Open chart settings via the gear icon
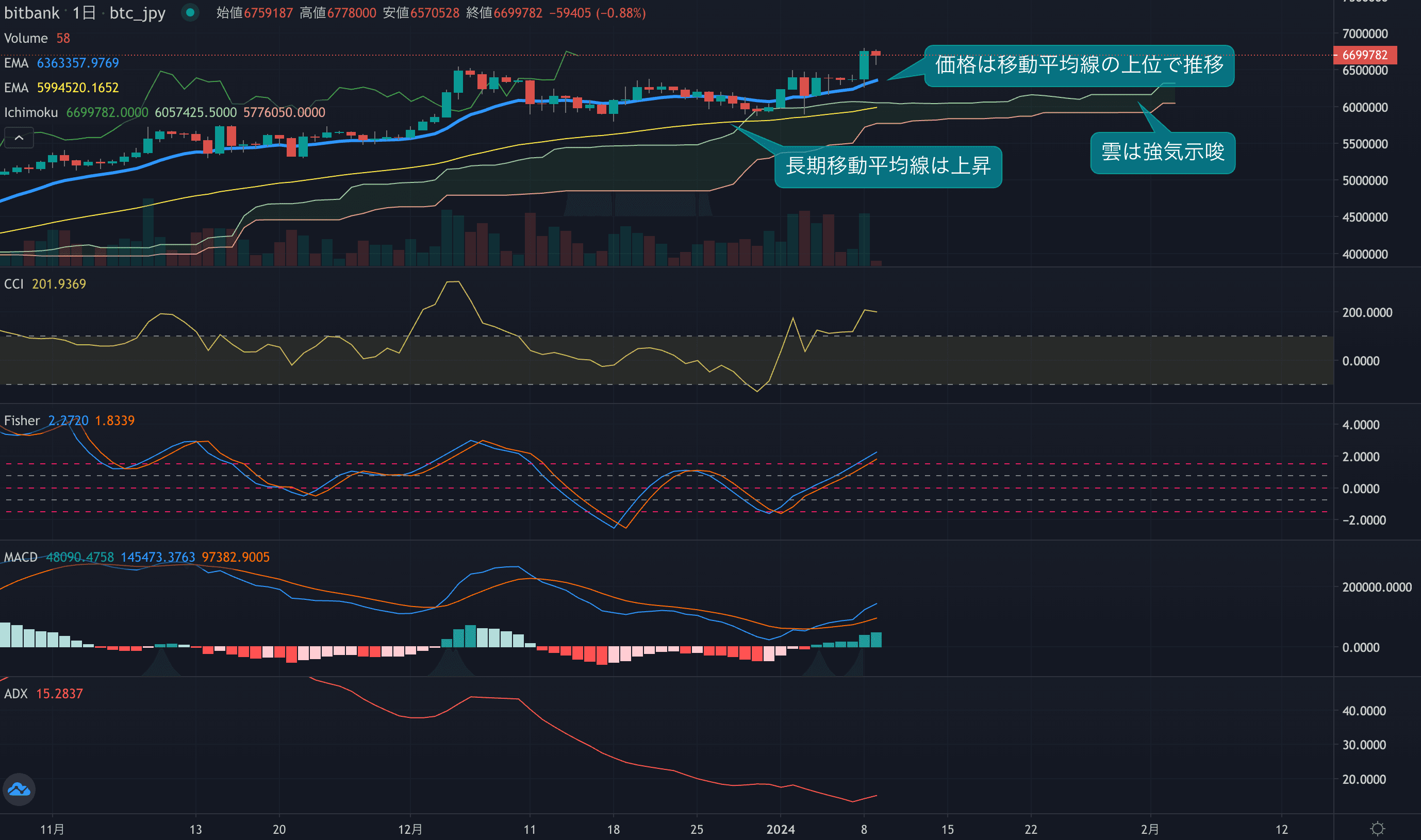The height and width of the screenshot is (840, 1421). [x=1377, y=829]
